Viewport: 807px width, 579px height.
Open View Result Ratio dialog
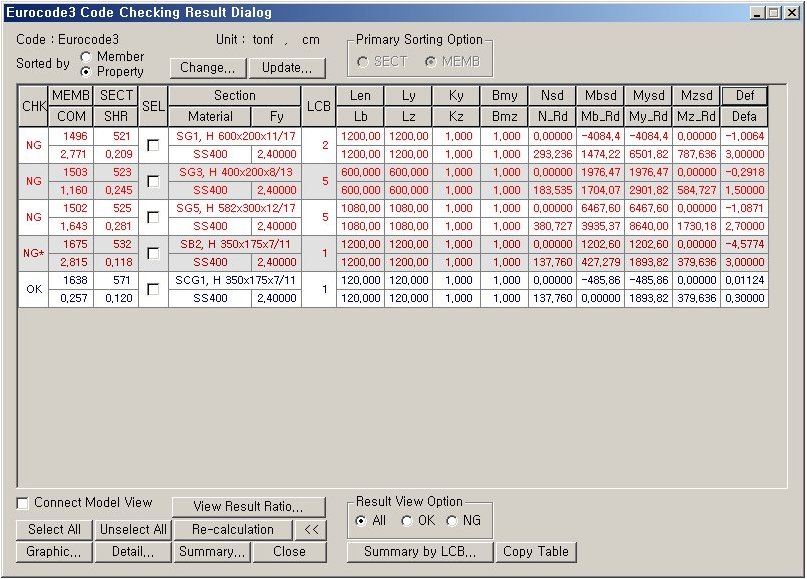pyautogui.click(x=249, y=507)
